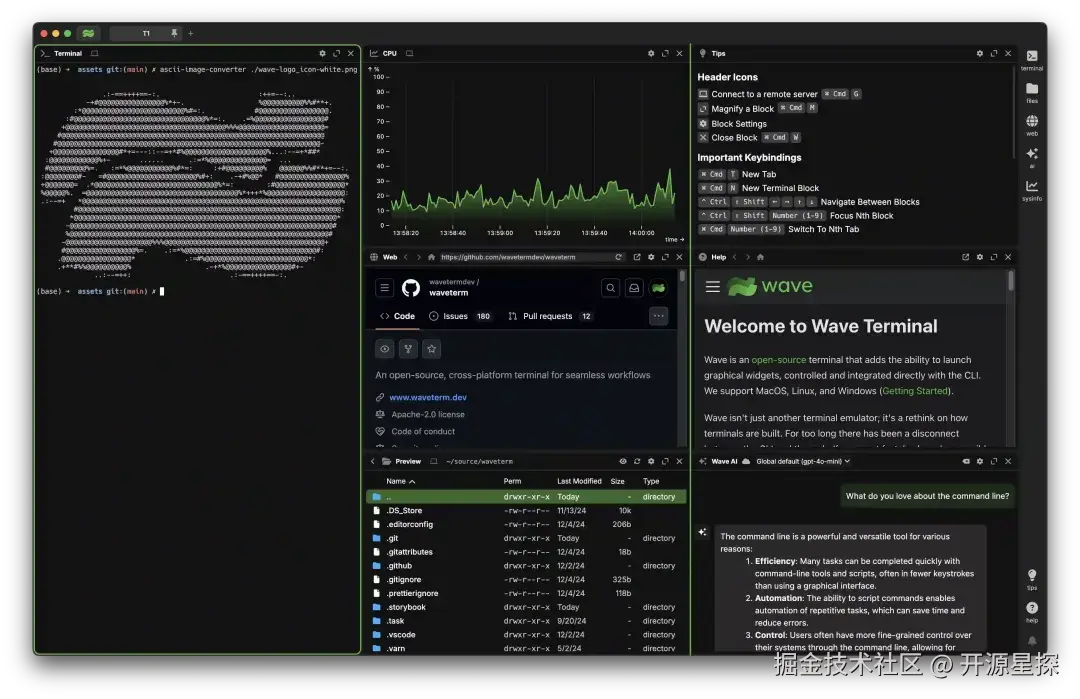This screenshot has width=1080, height=699.
Task: Refresh the Preview directory listing
Action: tap(637, 461)
